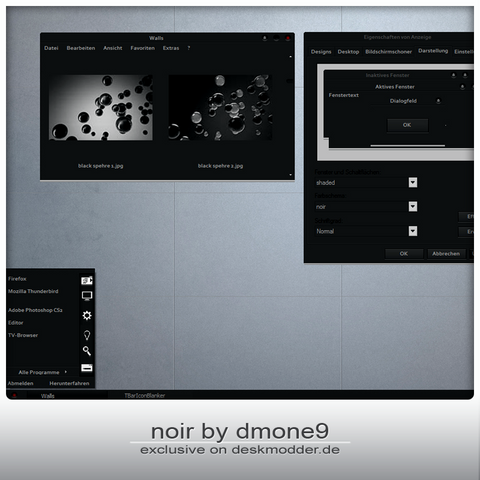Expand the Schriftgrad dropdown showing Normal

pyautogui.click(x=366, y=231)
